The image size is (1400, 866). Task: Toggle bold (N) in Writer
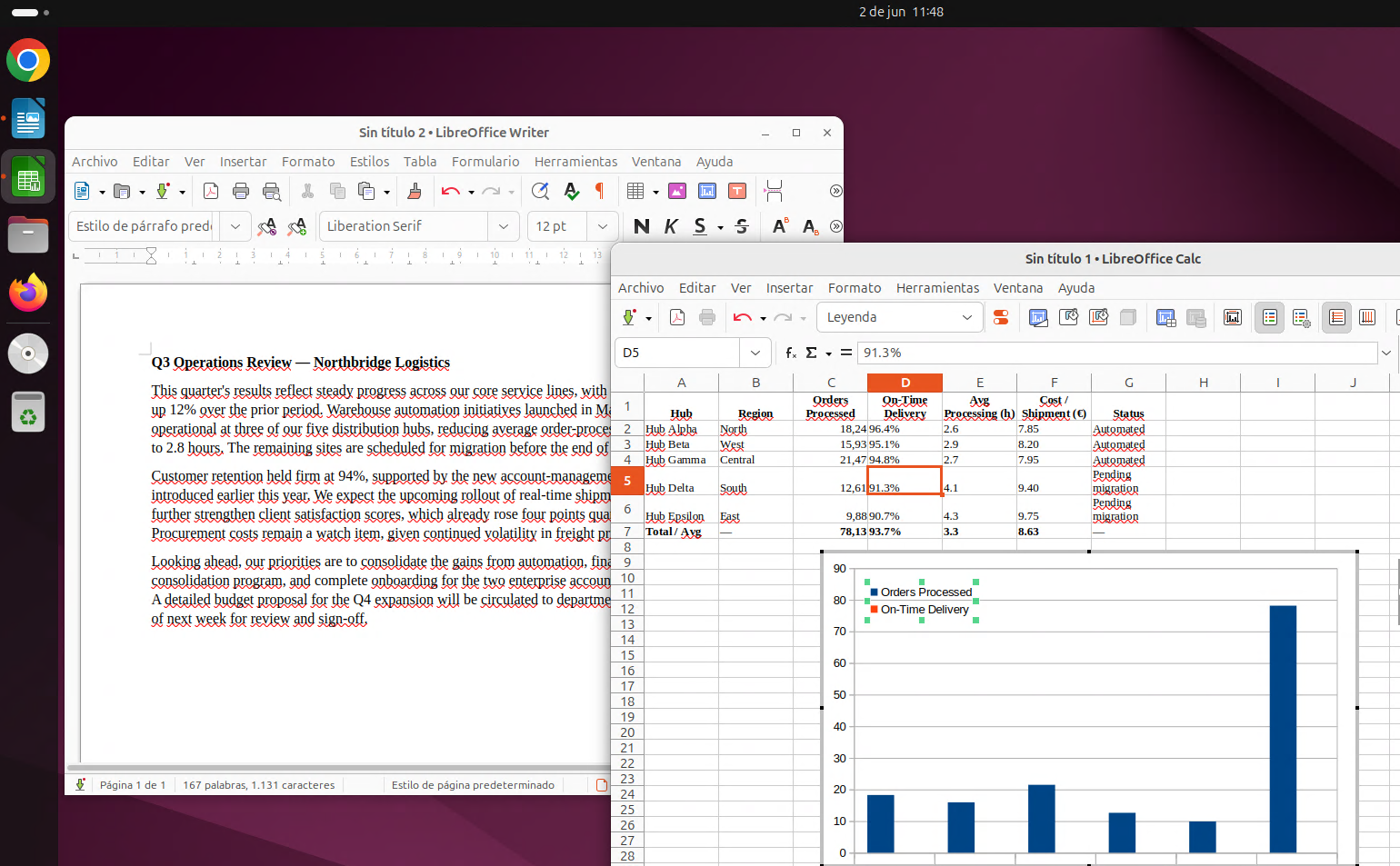click(642, 226)
